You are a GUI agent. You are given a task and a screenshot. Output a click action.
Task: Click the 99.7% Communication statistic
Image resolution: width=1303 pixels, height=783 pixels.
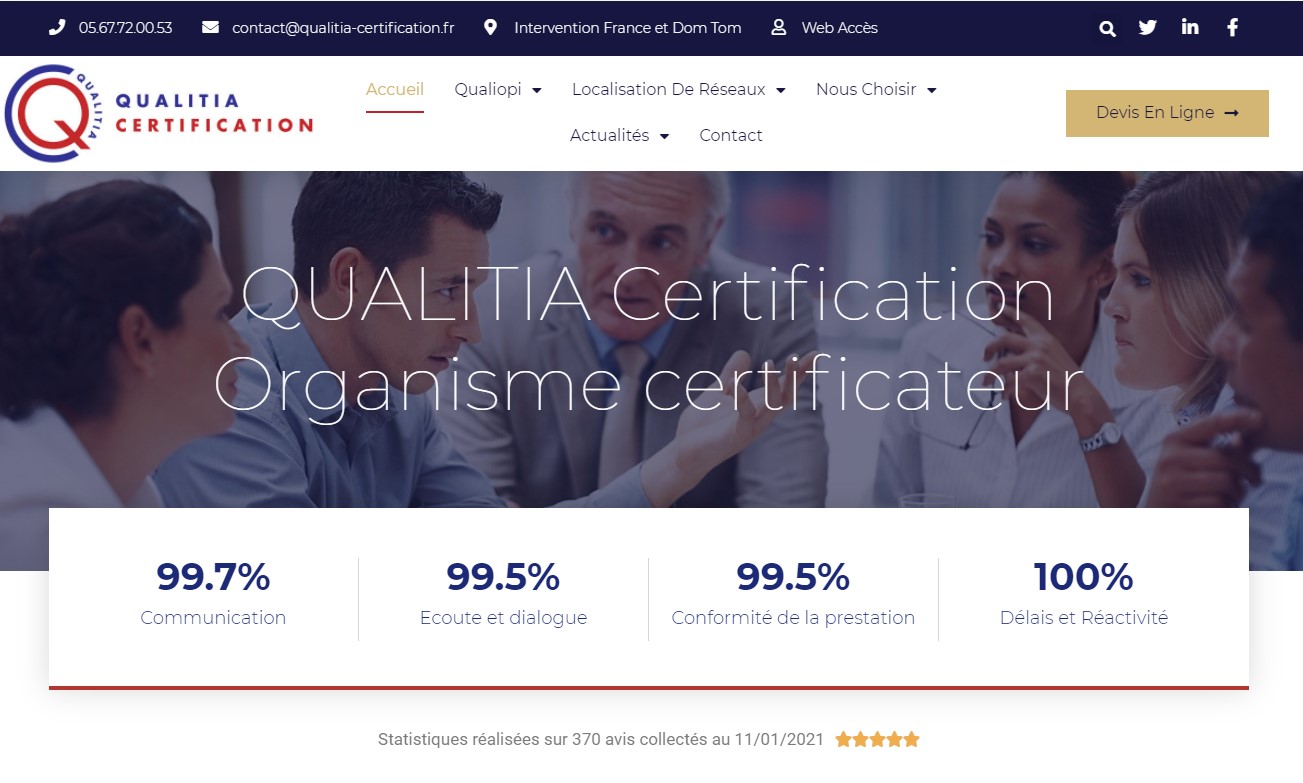(212, 594)
